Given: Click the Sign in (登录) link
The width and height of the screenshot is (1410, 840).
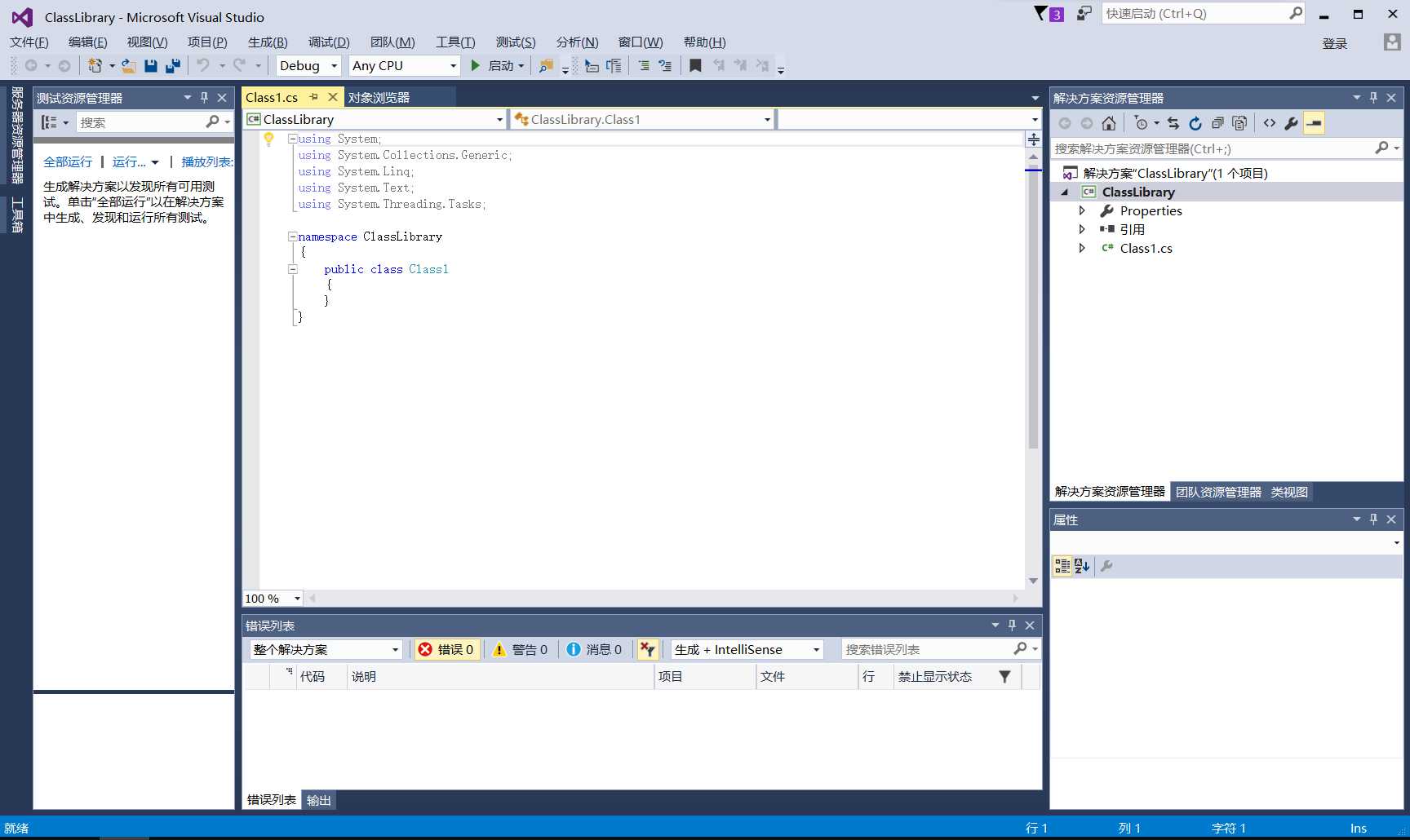Looking at the screenshot, I should 1335,43.
